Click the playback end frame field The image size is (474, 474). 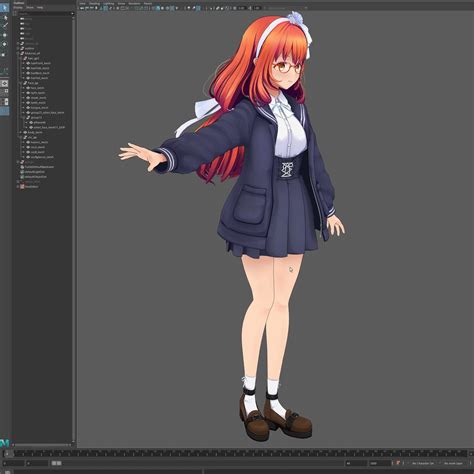point(355,463)
